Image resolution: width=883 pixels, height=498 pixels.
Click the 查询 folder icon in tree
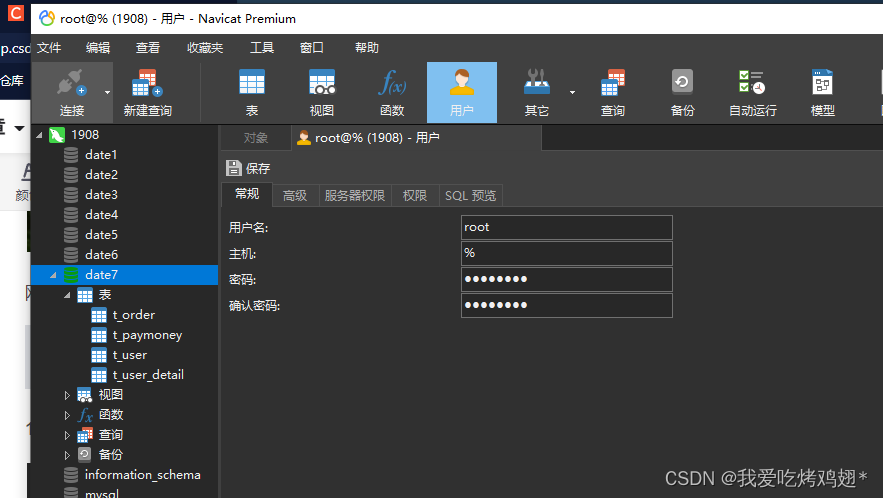[x=84, y=435]
